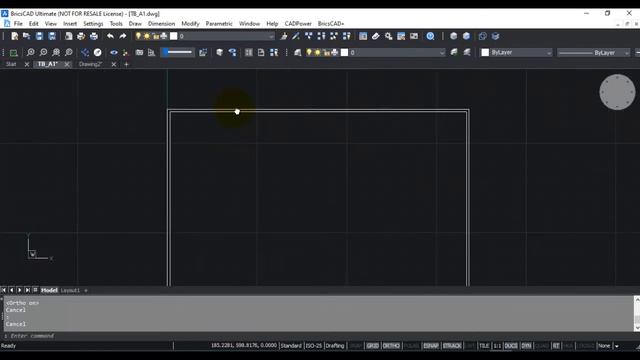Click the New drawing icon
Viewport: 640px width, 360px height.
click(15, 36)
